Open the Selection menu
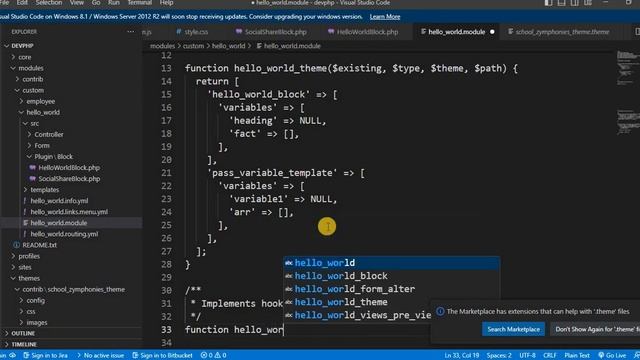 pos(49,3)
